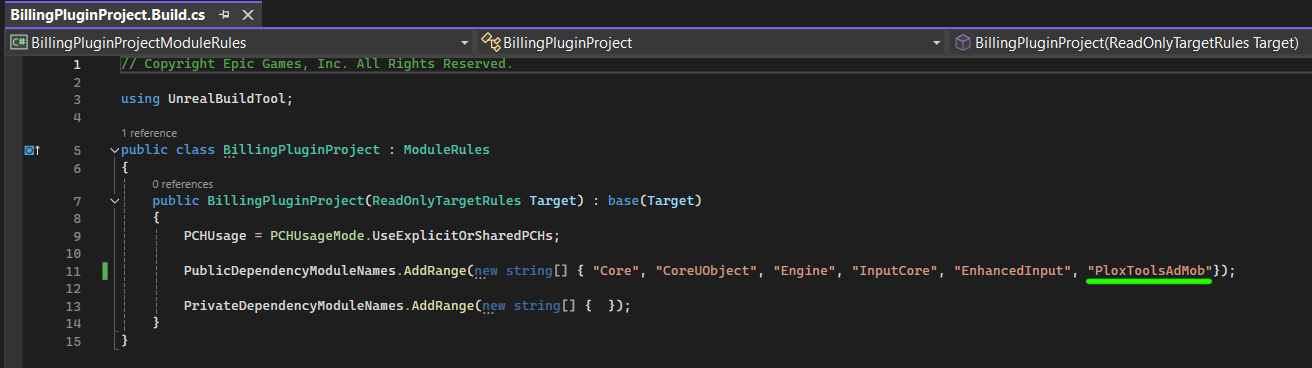Open the "1 reference" CodeLens link

[x=149, y=133]
